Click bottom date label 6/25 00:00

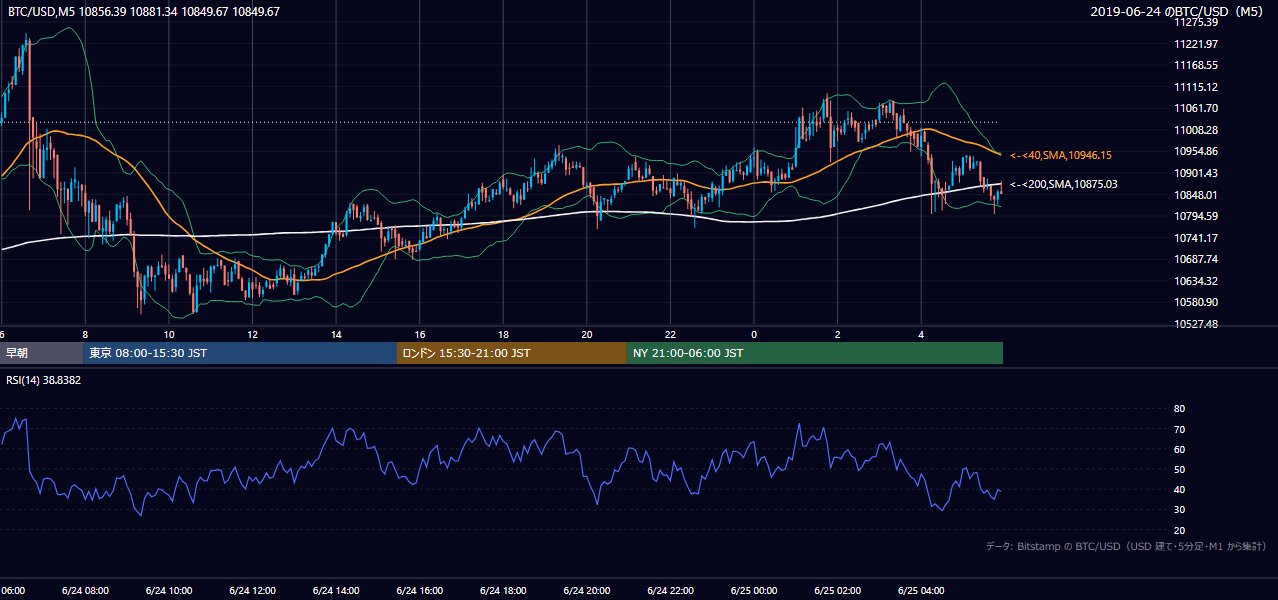pyautogui.click(x=754, y=591)
